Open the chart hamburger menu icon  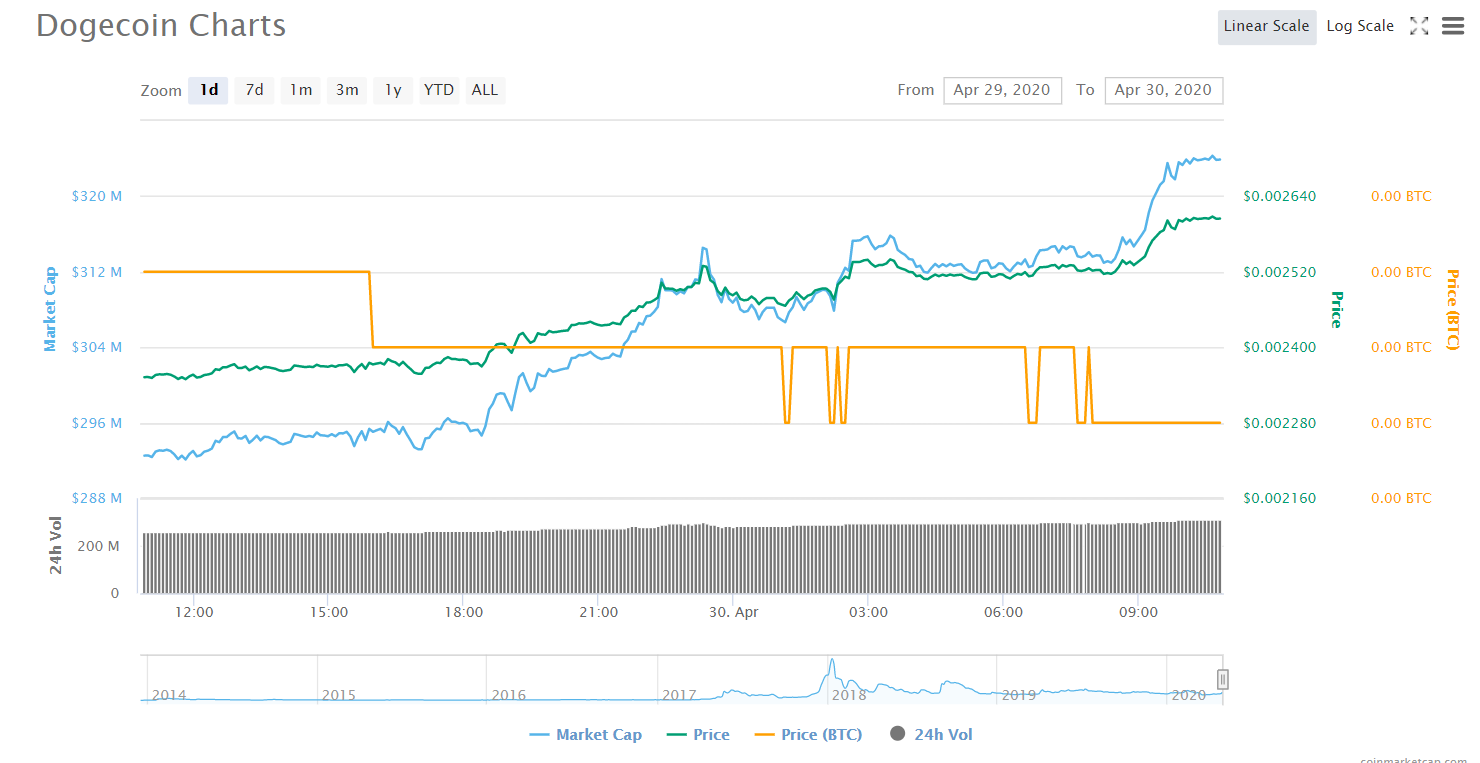tap(1452, 27)
